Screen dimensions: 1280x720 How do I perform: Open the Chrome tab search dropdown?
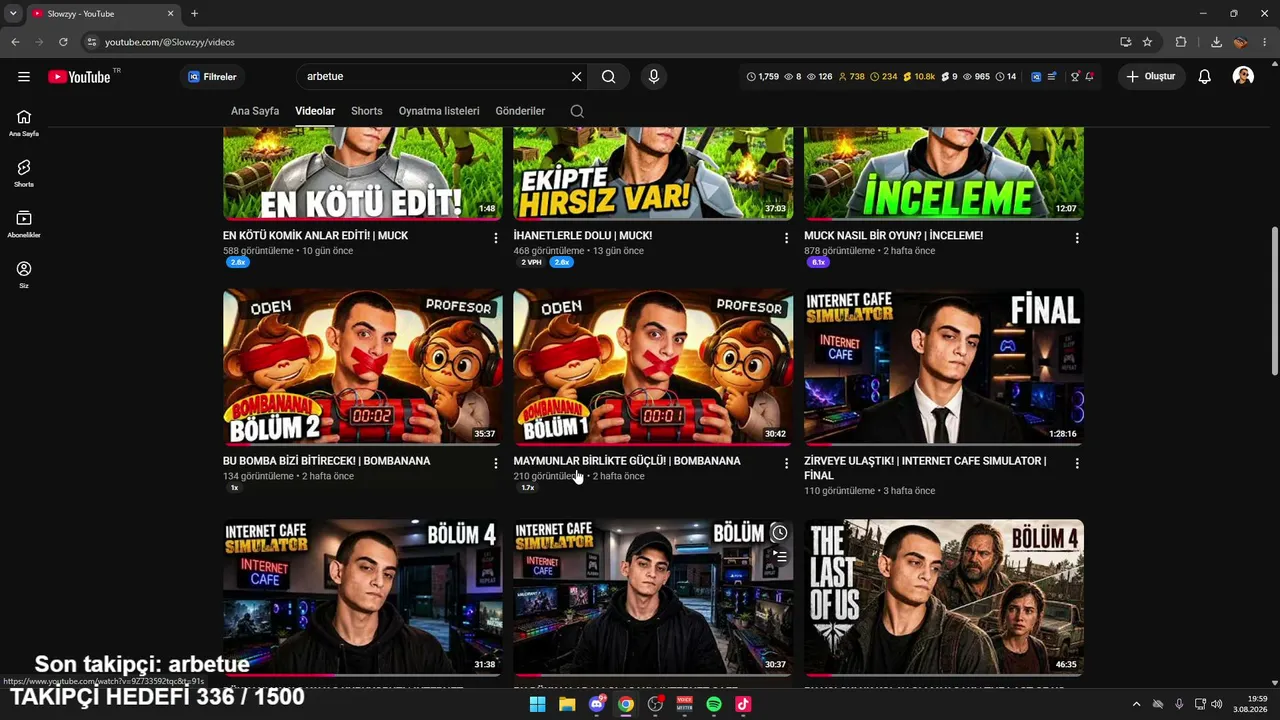coord(13,14)
